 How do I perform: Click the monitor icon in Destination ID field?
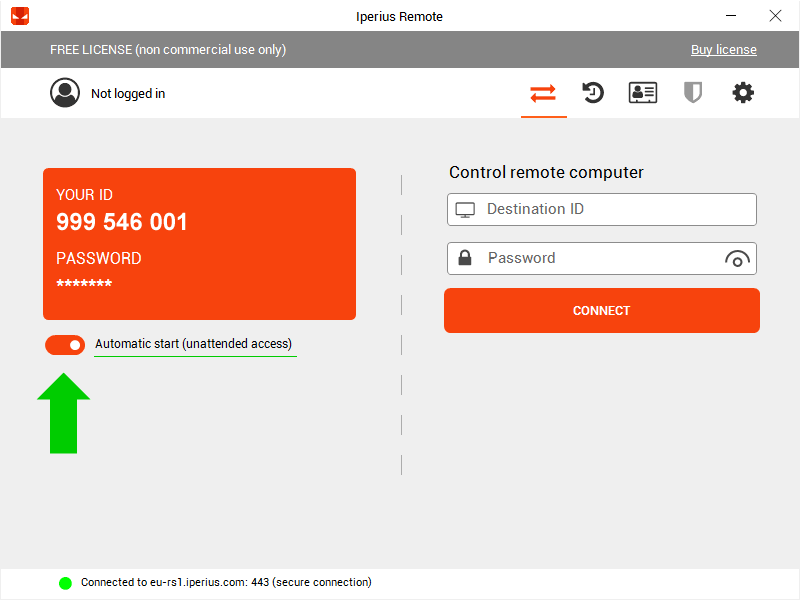(x=465, y=210)
